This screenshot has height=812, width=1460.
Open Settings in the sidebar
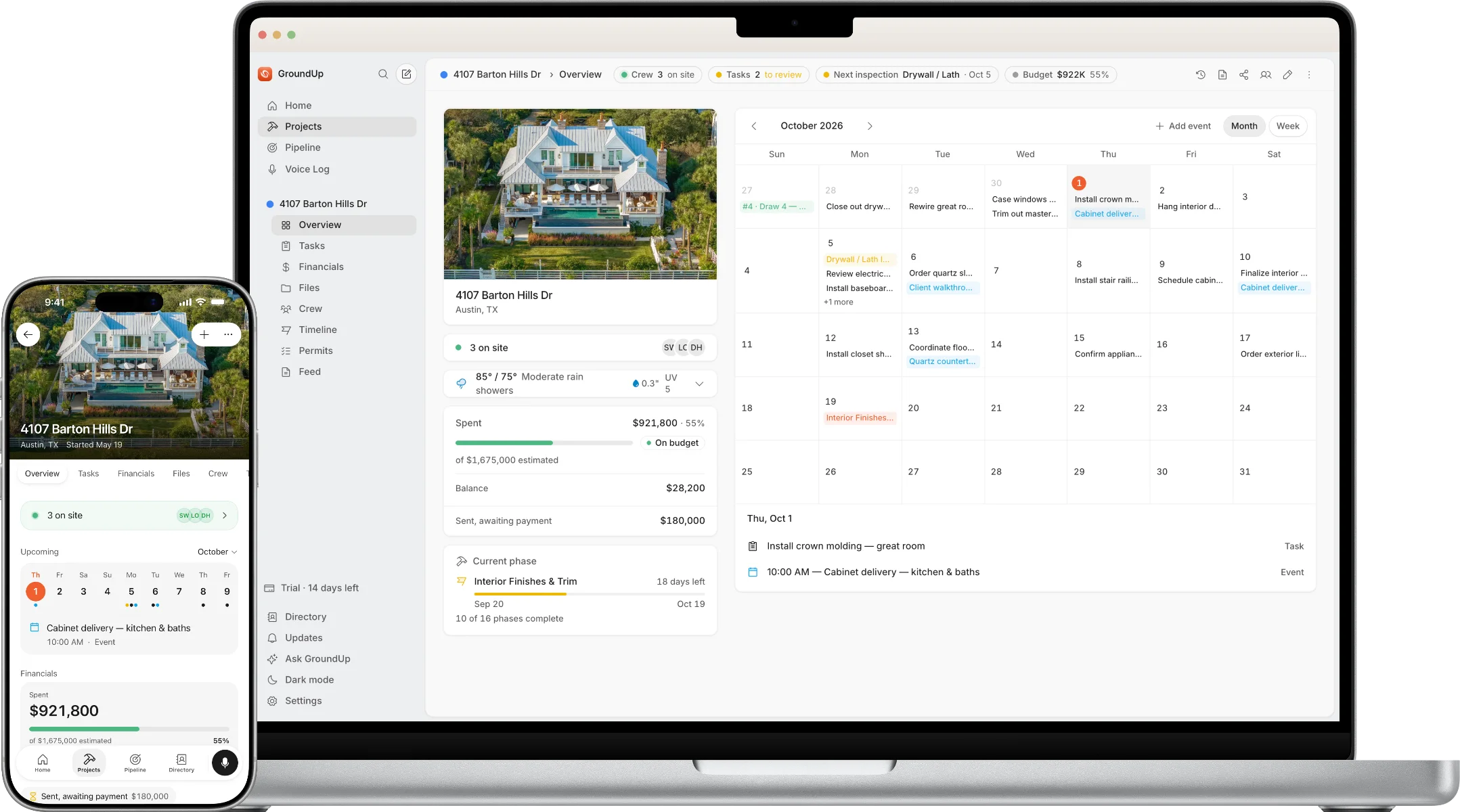coord(337,700)
